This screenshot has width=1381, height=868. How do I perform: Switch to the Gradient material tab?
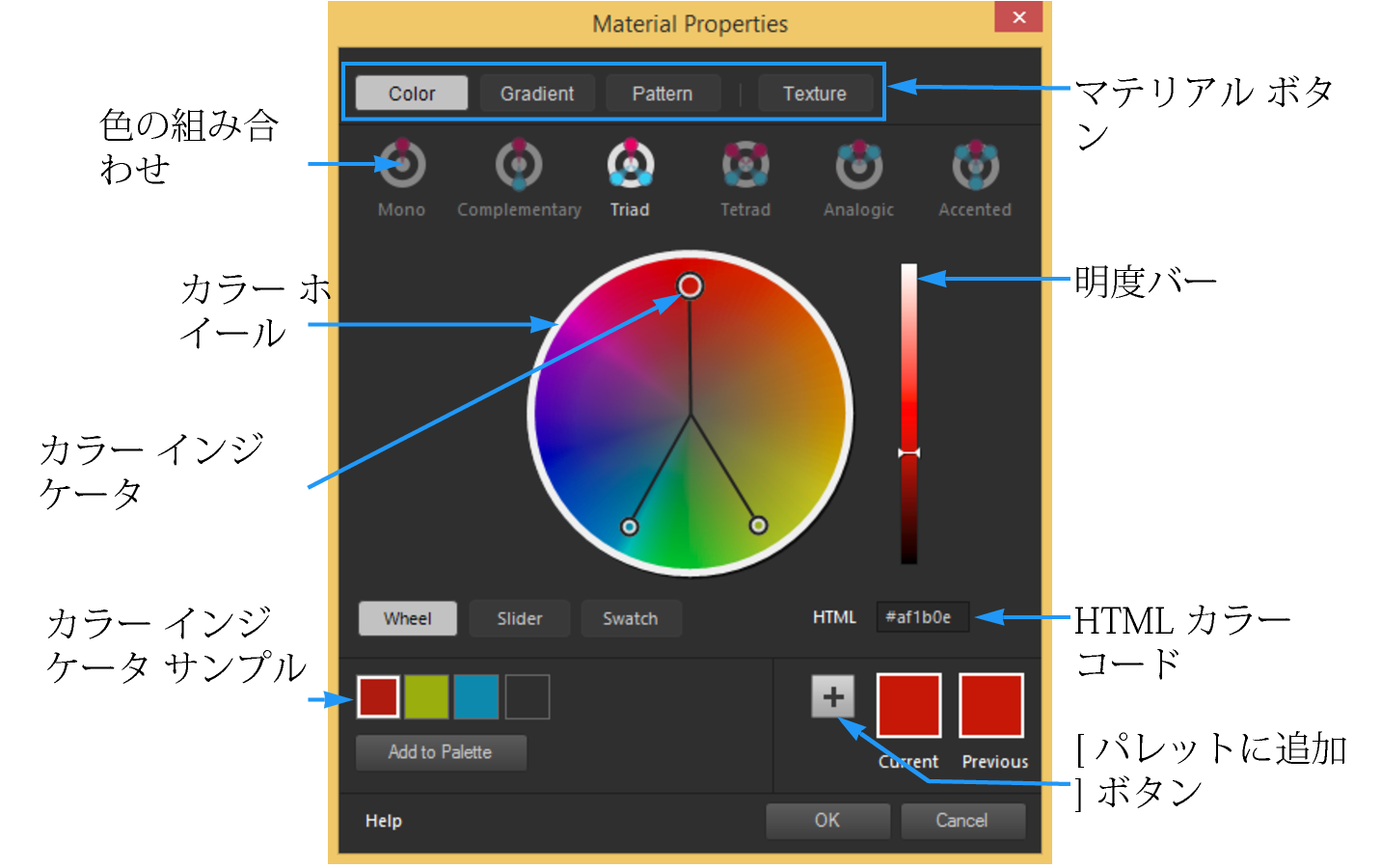pyautogui.click(x=537, y=94)
